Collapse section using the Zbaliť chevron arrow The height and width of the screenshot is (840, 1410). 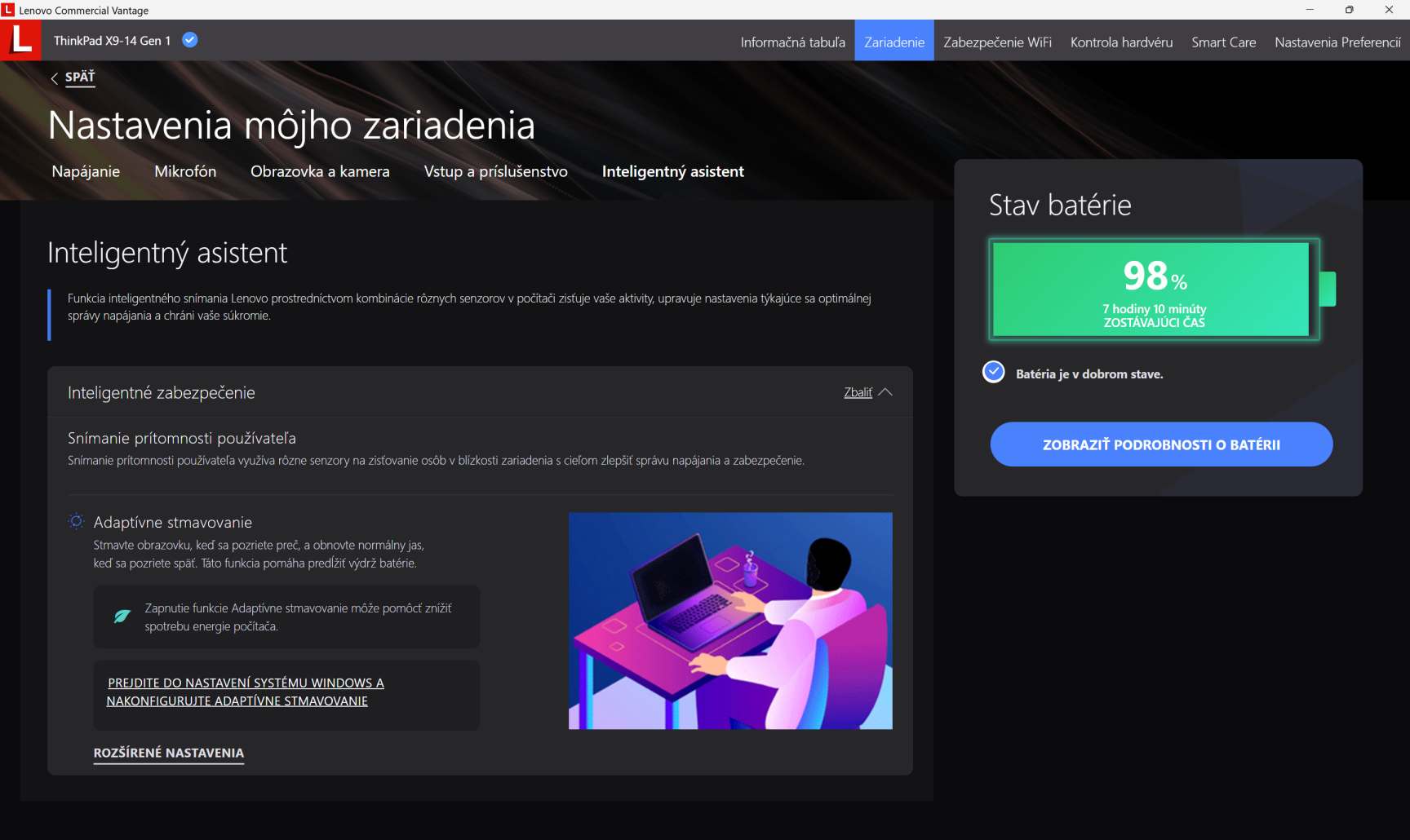pyautogui.click(x=885, y=392)
